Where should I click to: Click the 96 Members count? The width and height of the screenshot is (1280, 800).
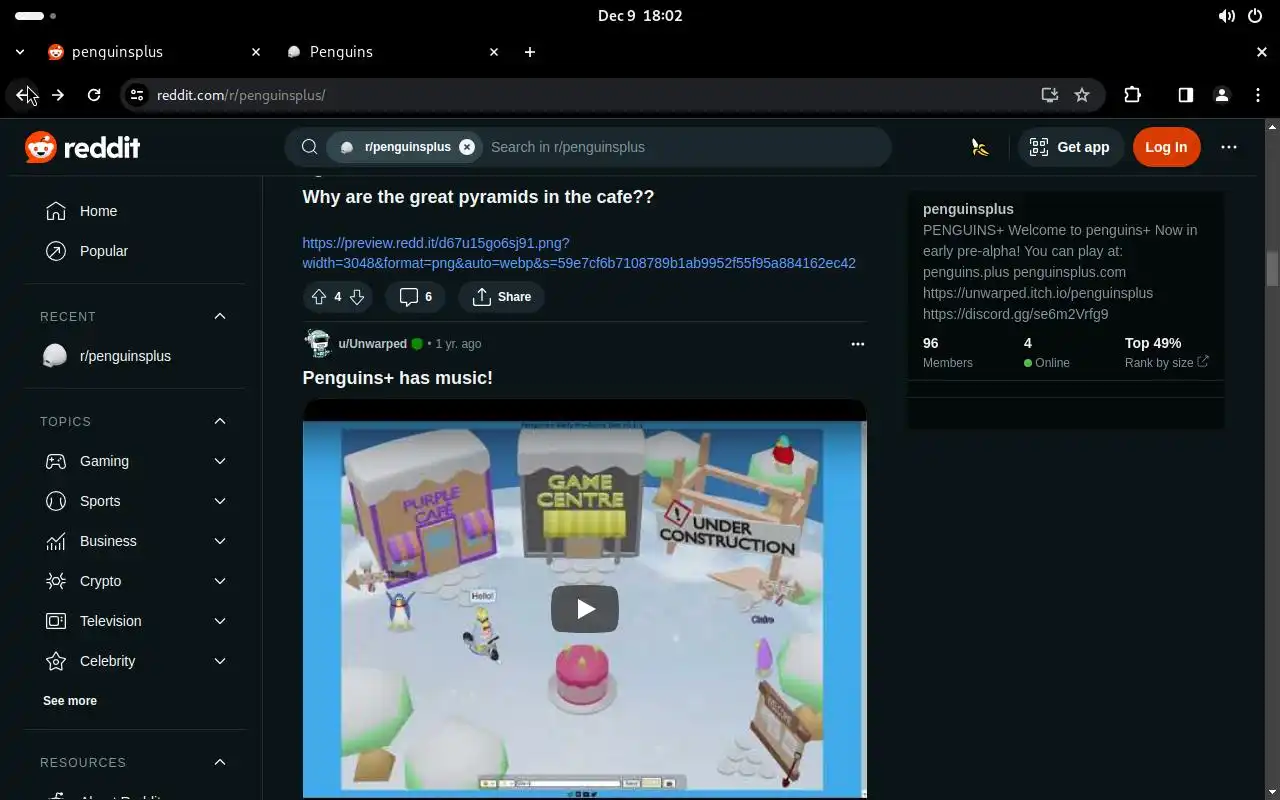(948, 352)
